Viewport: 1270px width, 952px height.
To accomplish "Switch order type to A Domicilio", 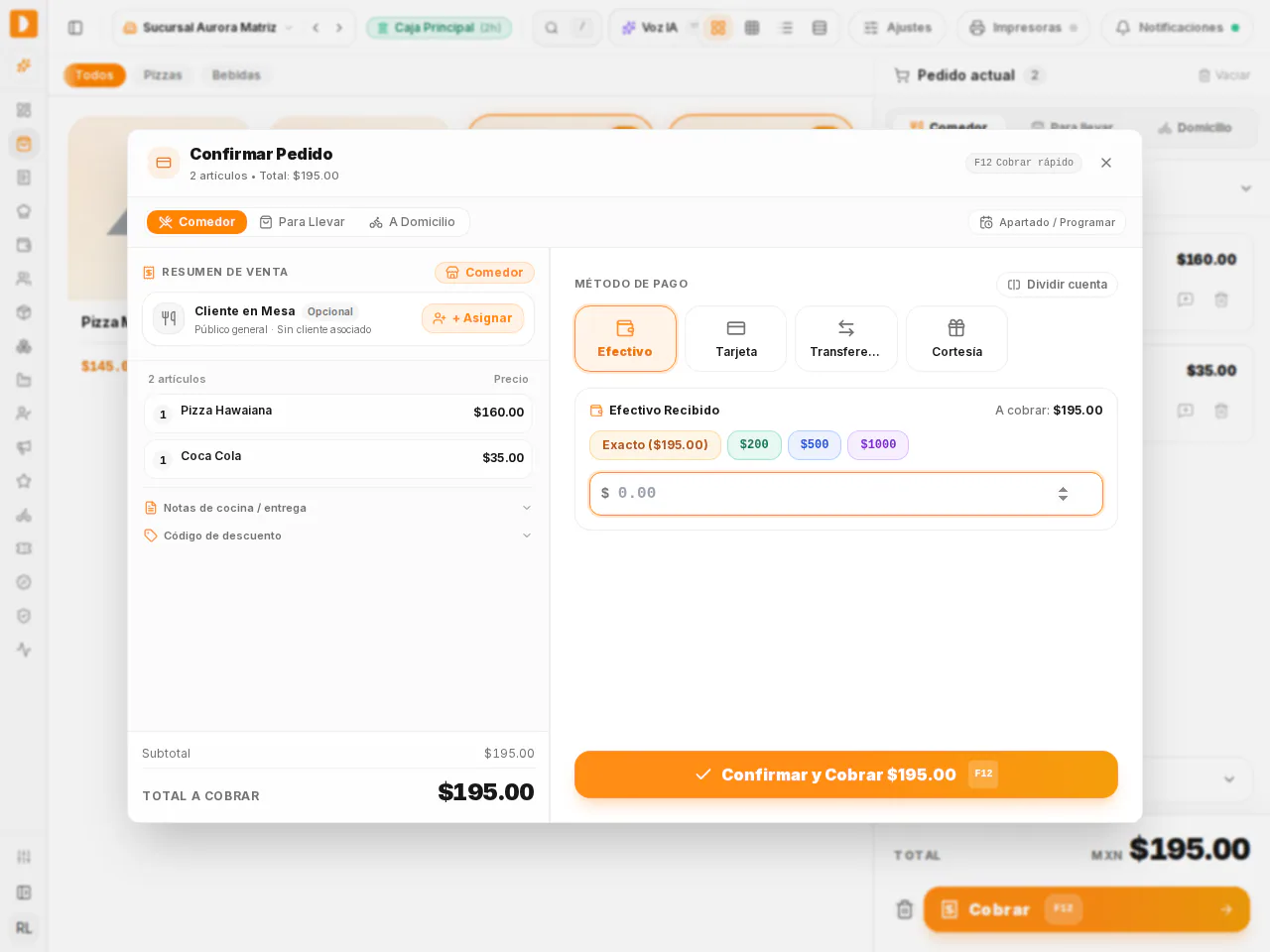I will pos(412,222).
